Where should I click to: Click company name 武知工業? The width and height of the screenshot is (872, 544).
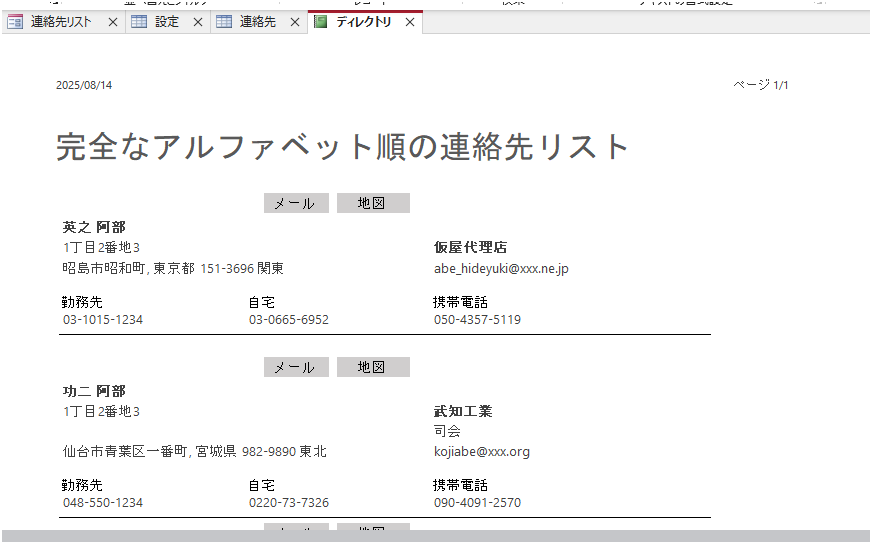(463, 412)
